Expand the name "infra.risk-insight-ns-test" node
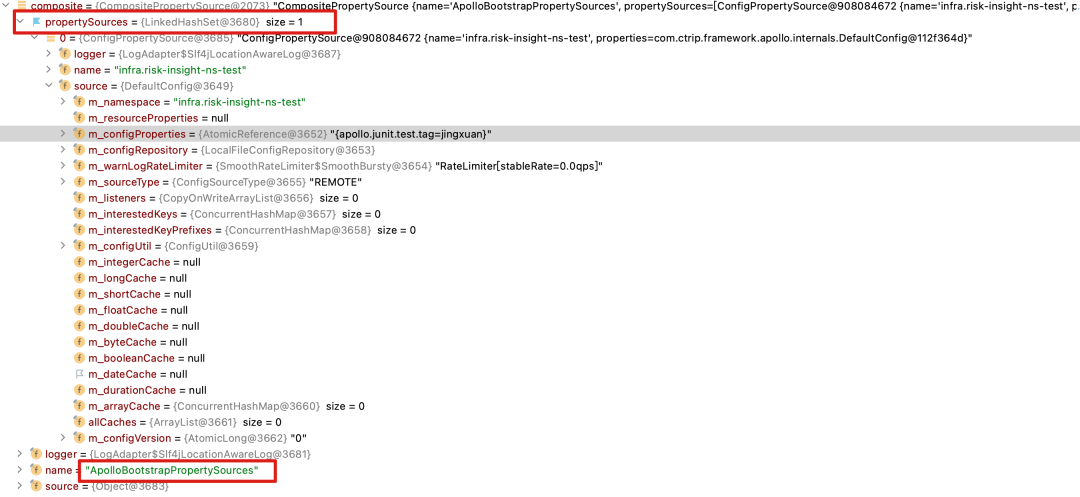 click(x=49, y=70)
